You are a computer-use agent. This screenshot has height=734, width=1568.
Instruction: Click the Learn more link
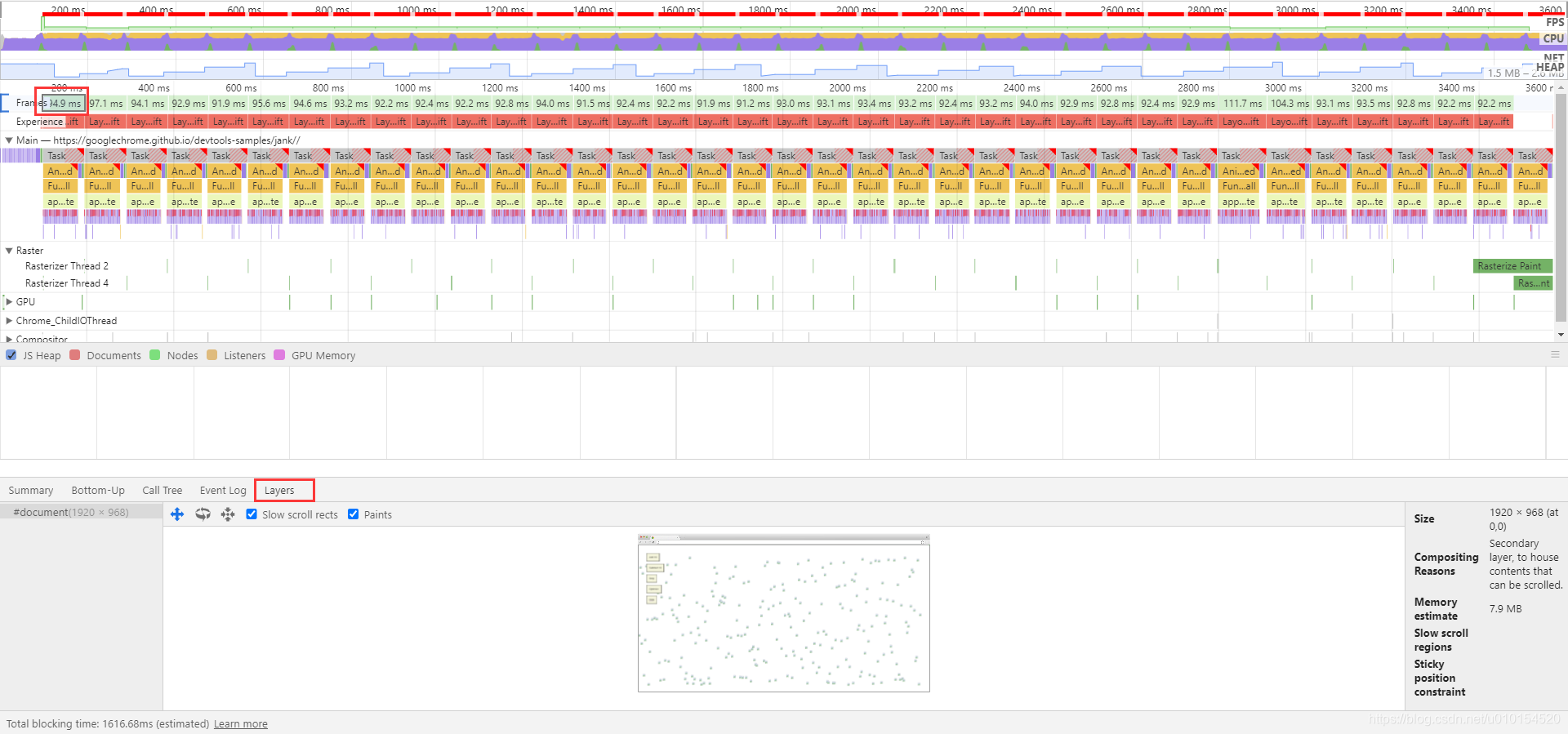(x=241, y=724)
